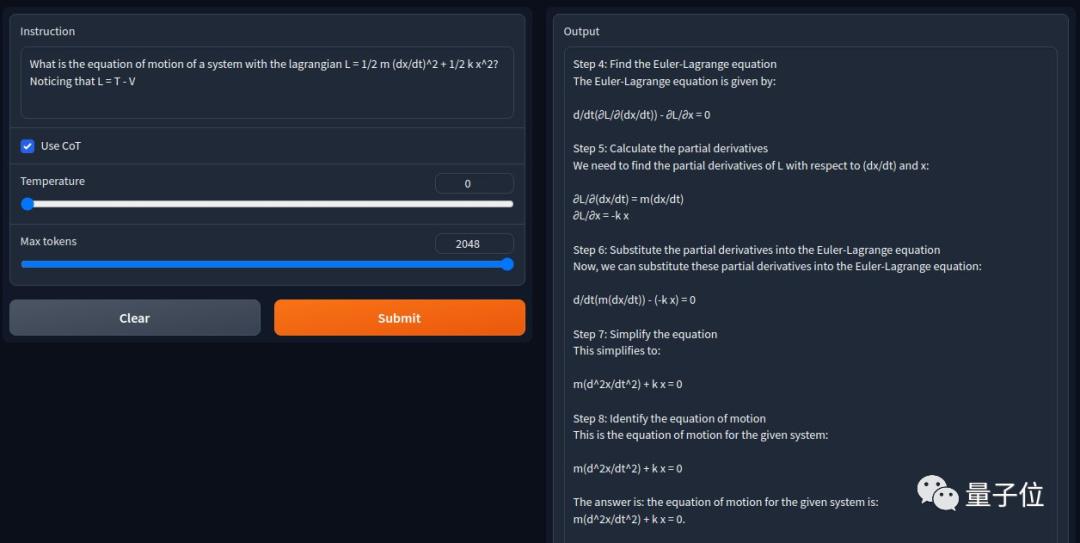Click the 'Step 7: Simplify the equation' line

pos(645,334)
